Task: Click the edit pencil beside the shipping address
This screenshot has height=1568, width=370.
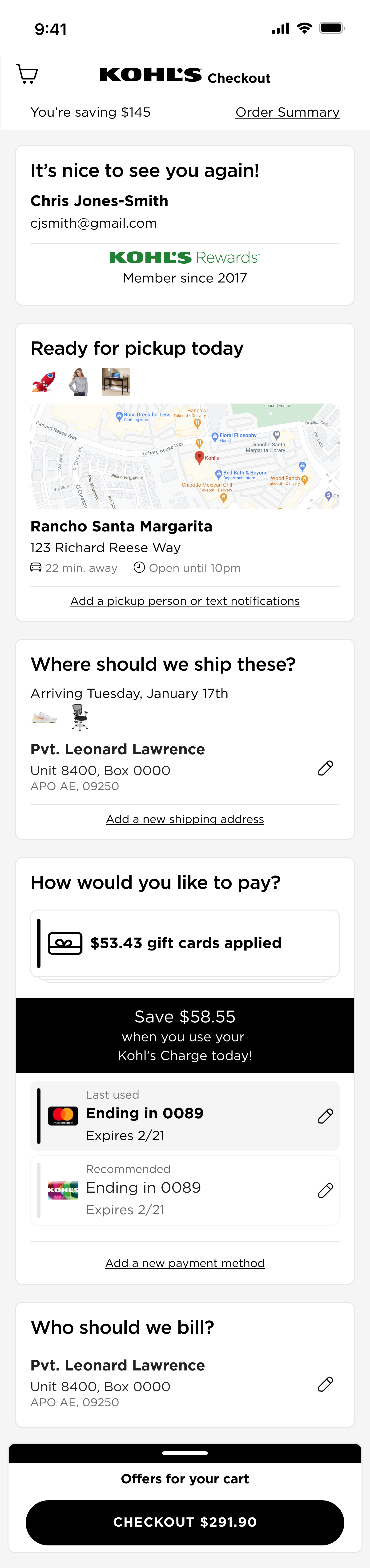Action: [x=326, y=768]
